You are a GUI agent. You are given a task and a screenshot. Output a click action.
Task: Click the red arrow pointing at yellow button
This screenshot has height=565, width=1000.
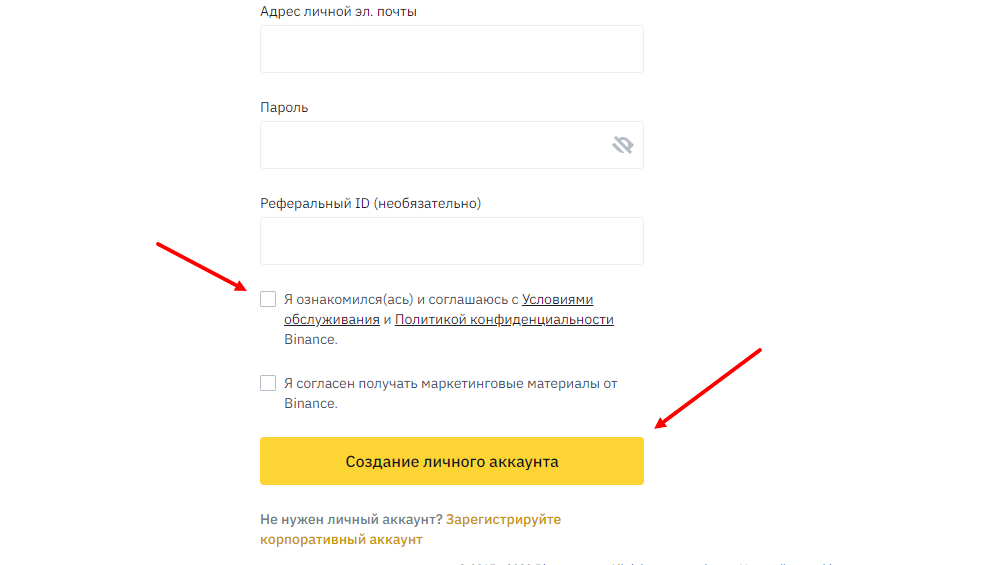point(708,388)
